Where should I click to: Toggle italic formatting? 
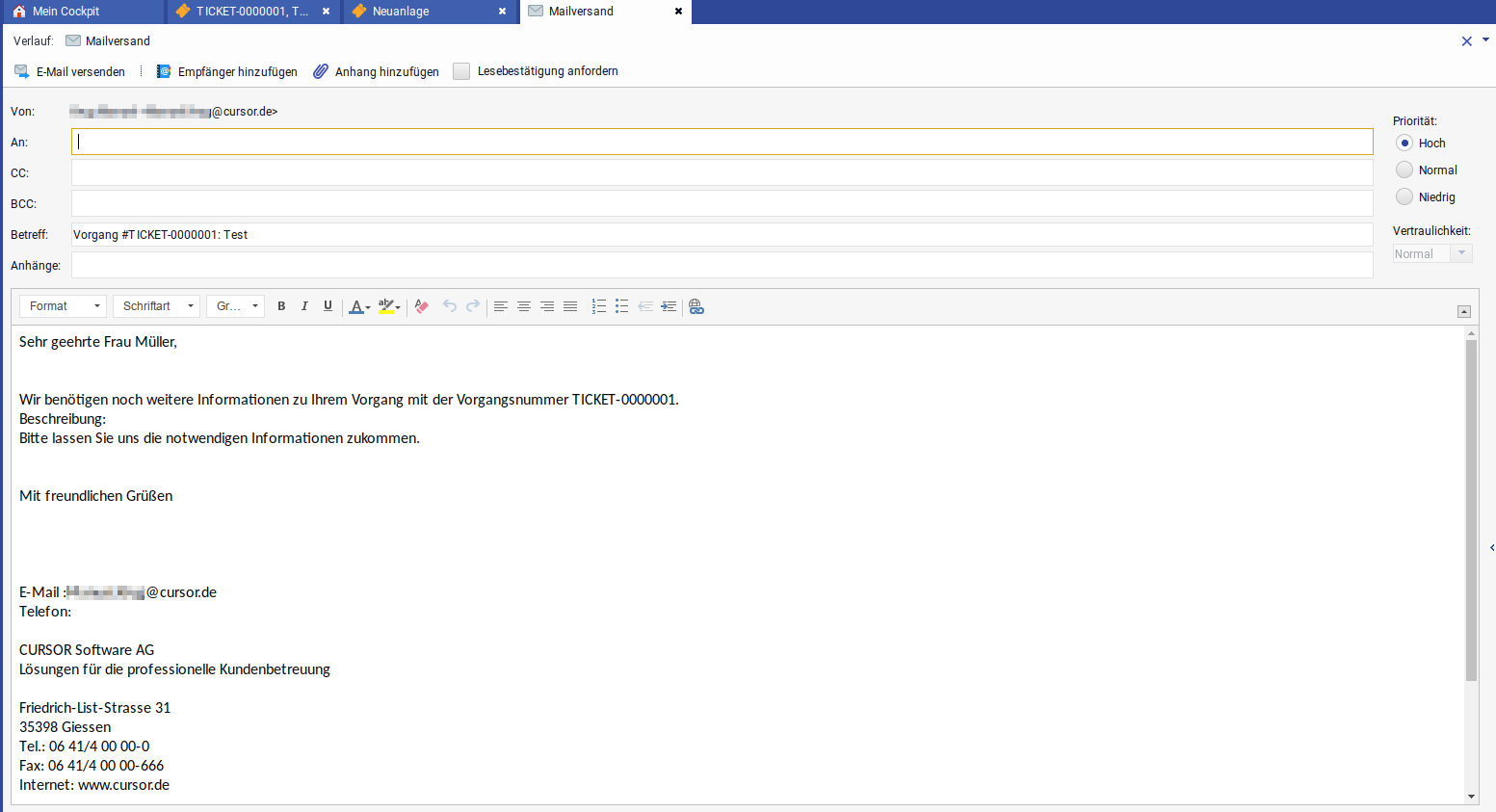(x=304, y=306)
